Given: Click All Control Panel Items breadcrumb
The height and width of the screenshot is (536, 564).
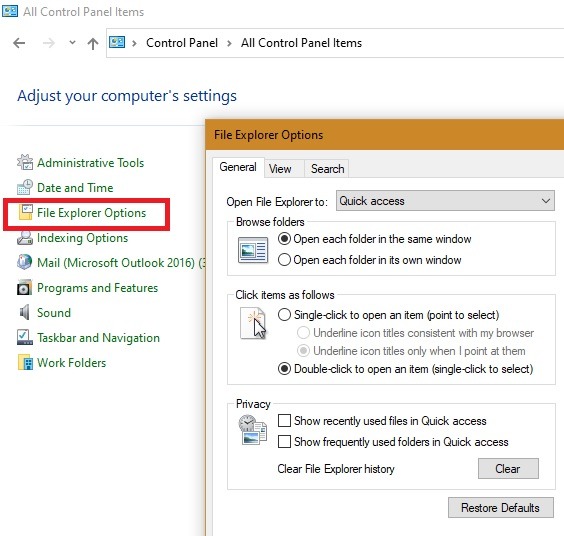Looking at the screenshot, I should (x=301, y=43).
